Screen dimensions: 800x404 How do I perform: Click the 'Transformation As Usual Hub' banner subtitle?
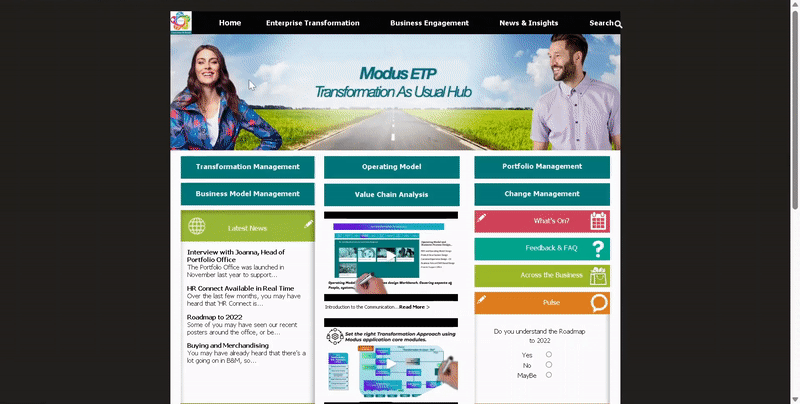coord(392,92)
